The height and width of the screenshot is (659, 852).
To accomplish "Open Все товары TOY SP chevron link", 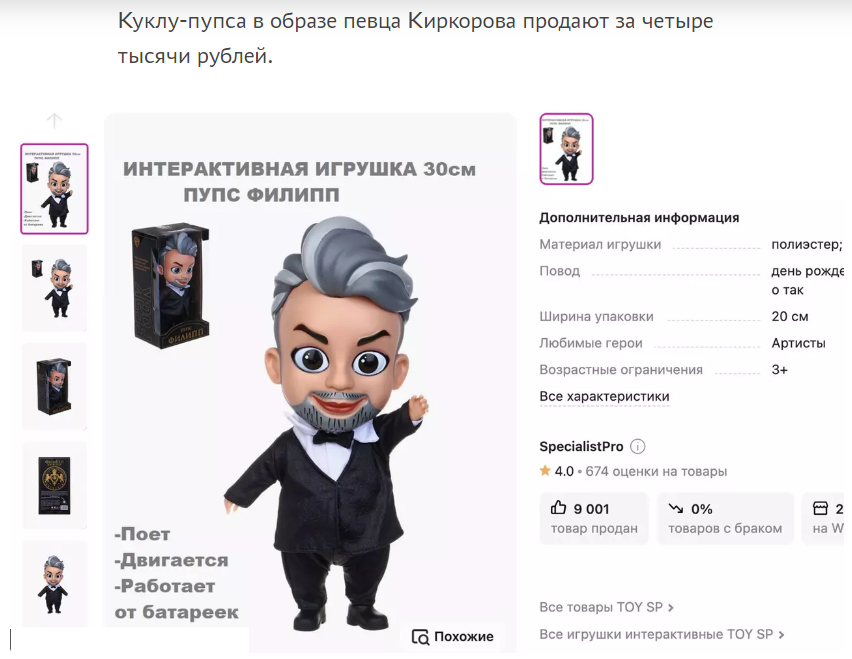I will point(606,607).
